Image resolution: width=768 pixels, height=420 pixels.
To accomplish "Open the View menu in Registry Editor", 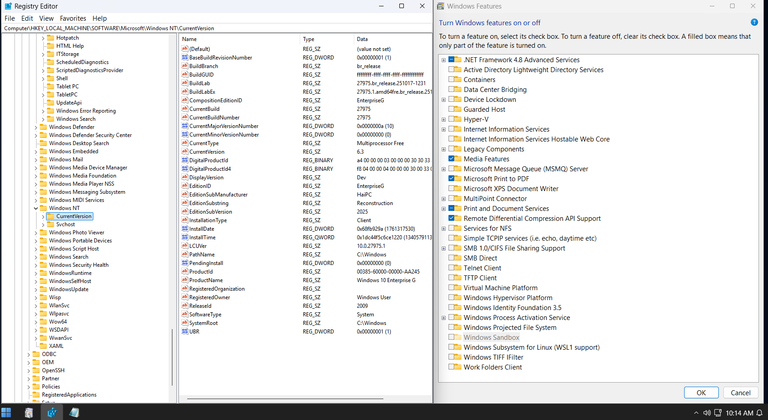I will (x=47, y=18).
